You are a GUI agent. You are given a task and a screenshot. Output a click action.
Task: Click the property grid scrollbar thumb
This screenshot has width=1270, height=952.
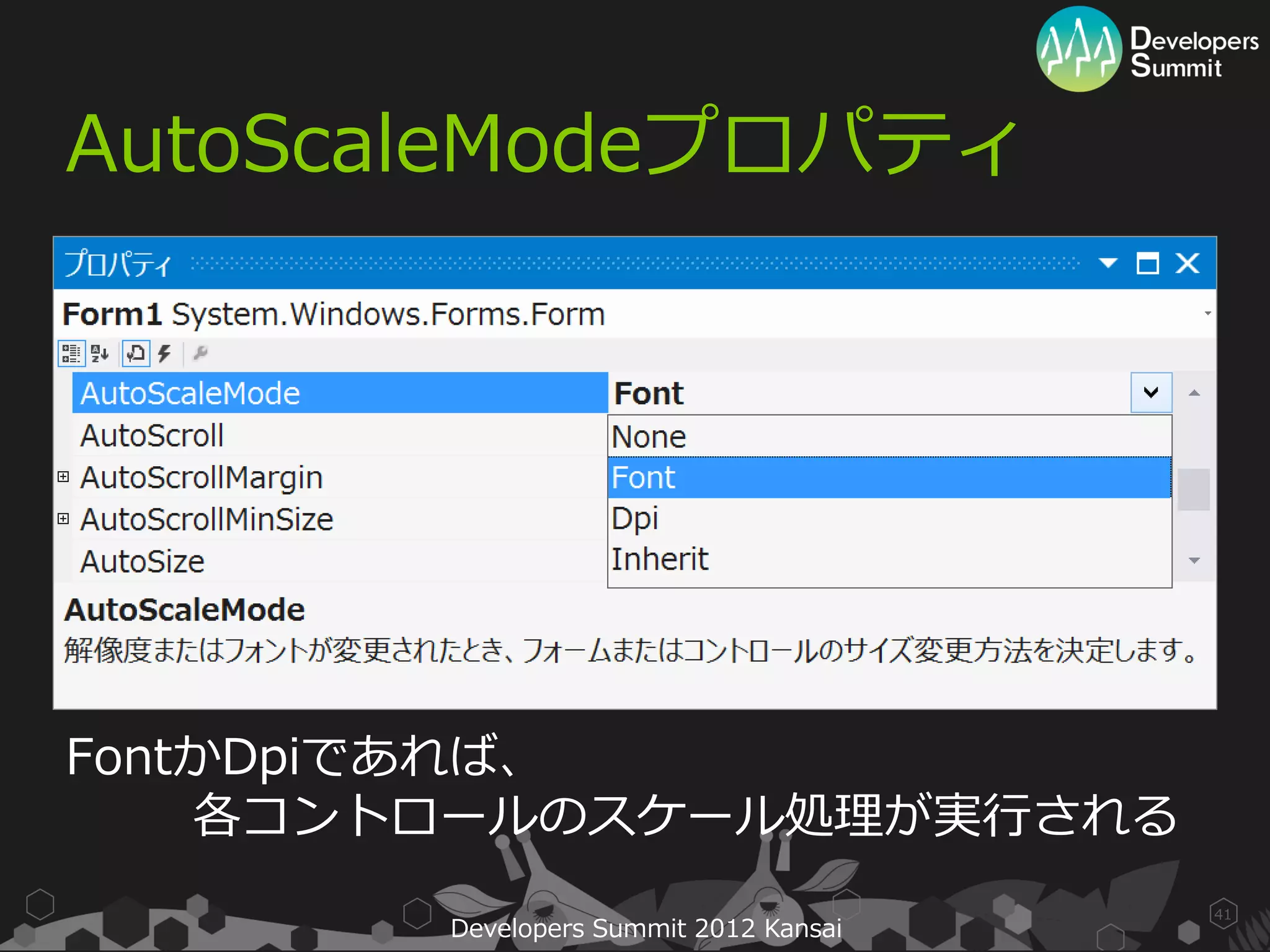coord(1194,490)
